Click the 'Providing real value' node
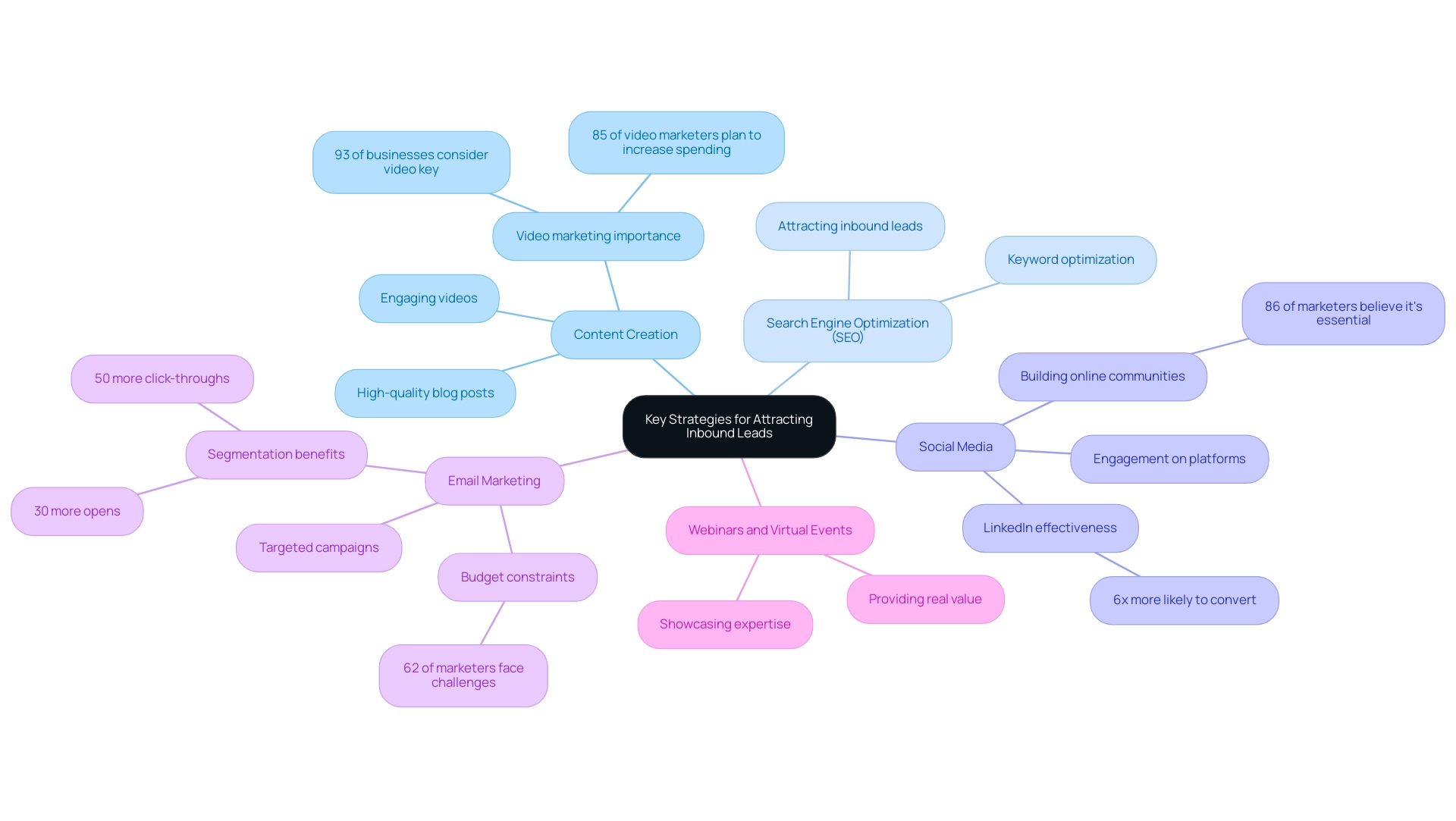This screenshot has height=821, width=1456. tap(925, 598)
